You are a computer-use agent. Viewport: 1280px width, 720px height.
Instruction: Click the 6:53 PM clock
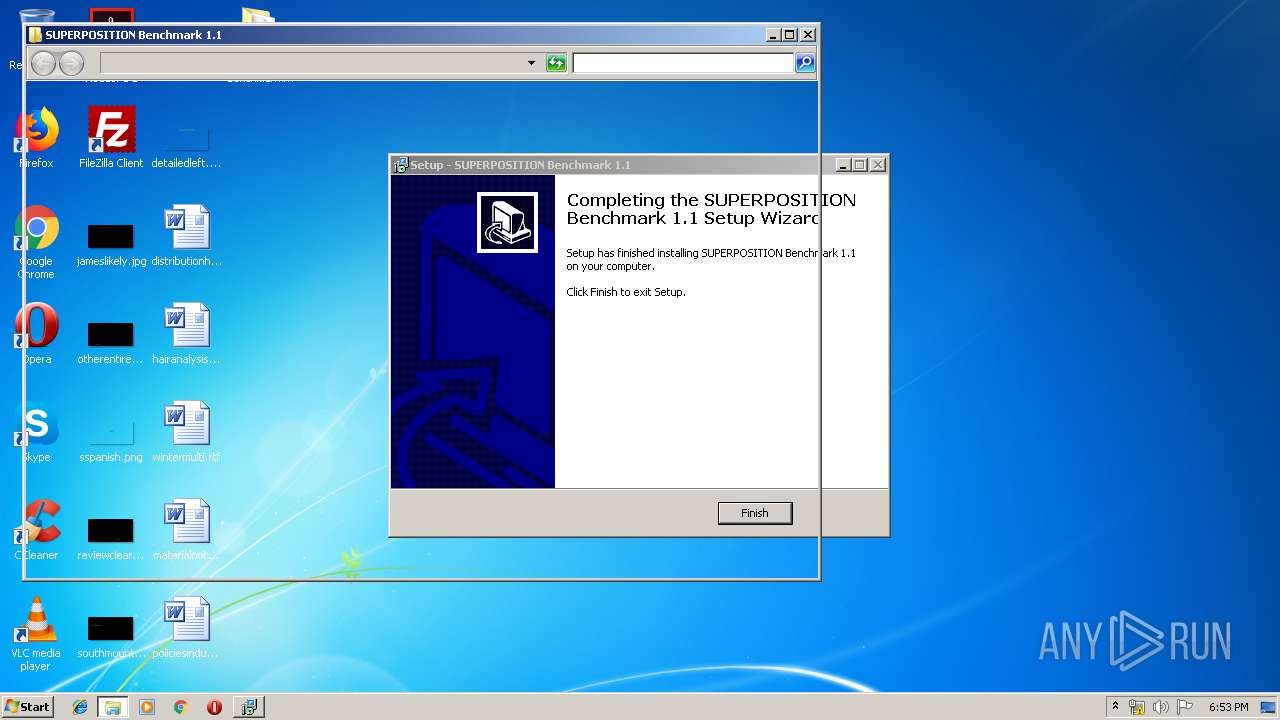coord(1229,707)
